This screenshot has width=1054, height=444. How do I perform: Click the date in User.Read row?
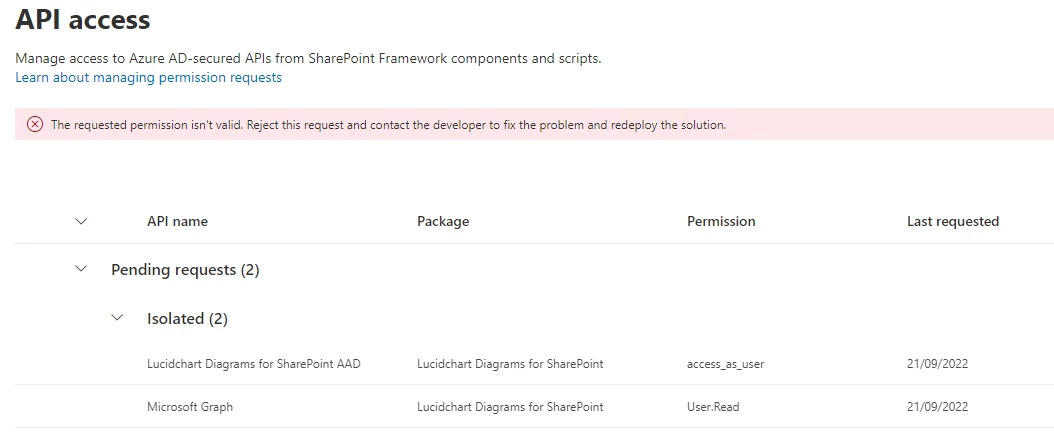pos(937,406)
